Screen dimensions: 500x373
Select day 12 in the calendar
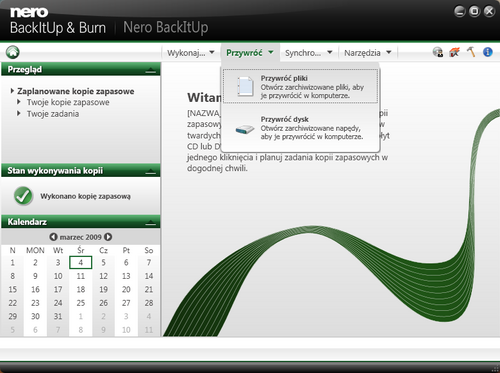(103, 276)
